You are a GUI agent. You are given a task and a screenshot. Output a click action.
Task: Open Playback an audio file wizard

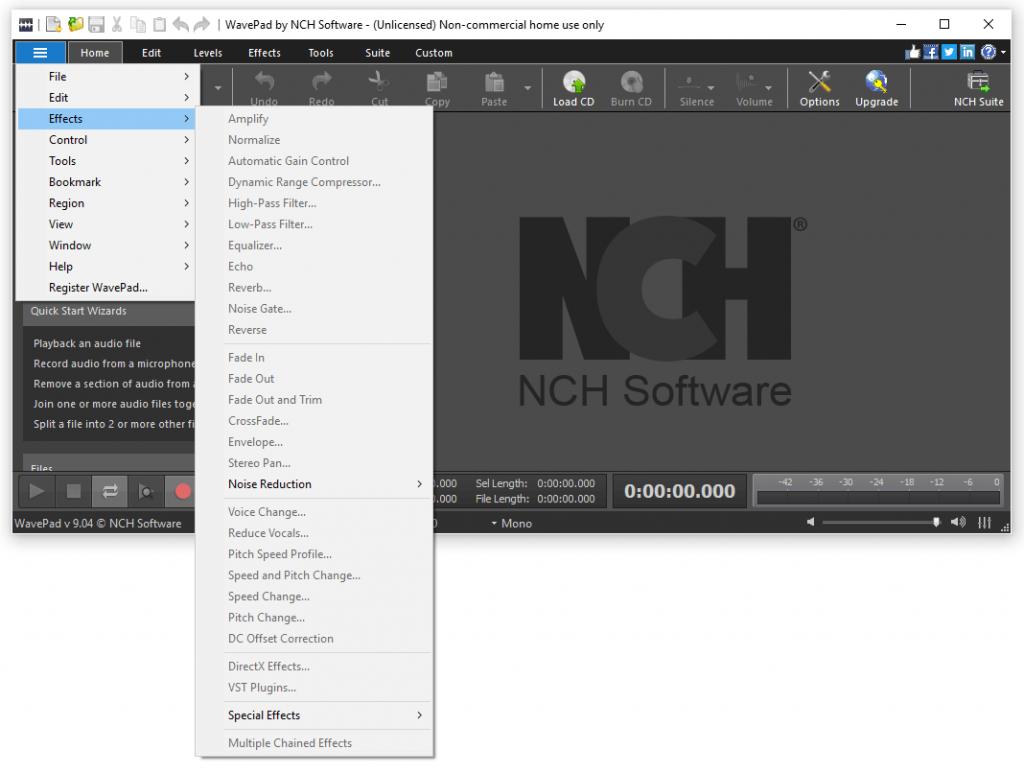pos(87,343)
